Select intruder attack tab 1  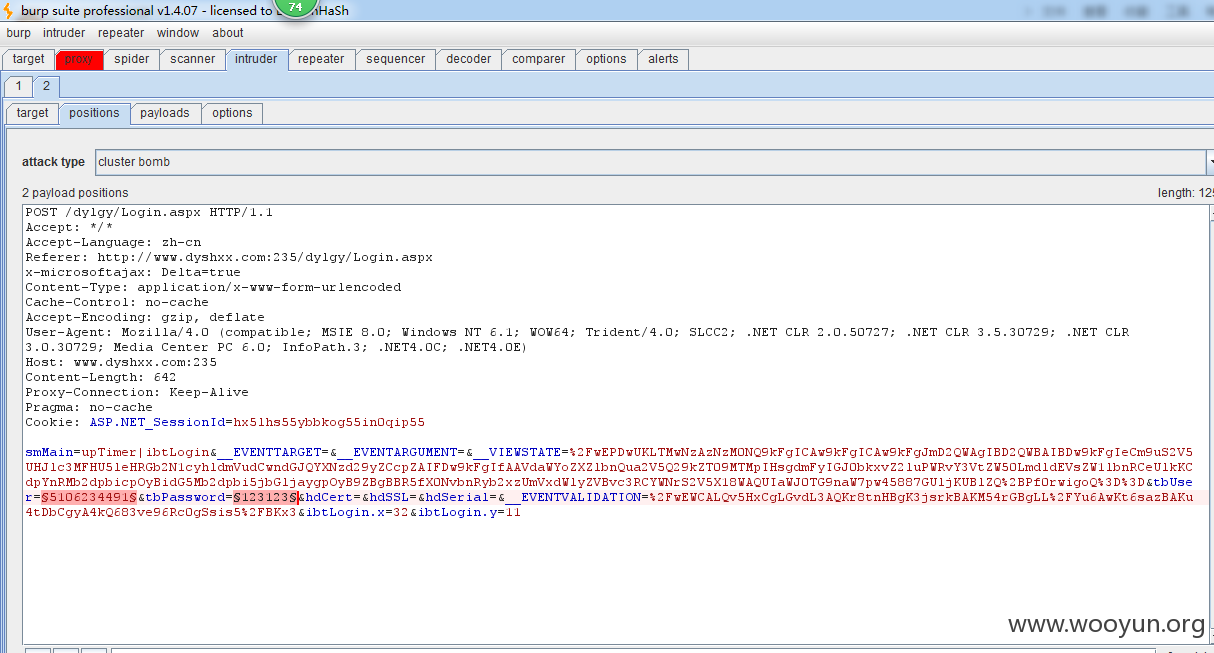click(18, 86)
